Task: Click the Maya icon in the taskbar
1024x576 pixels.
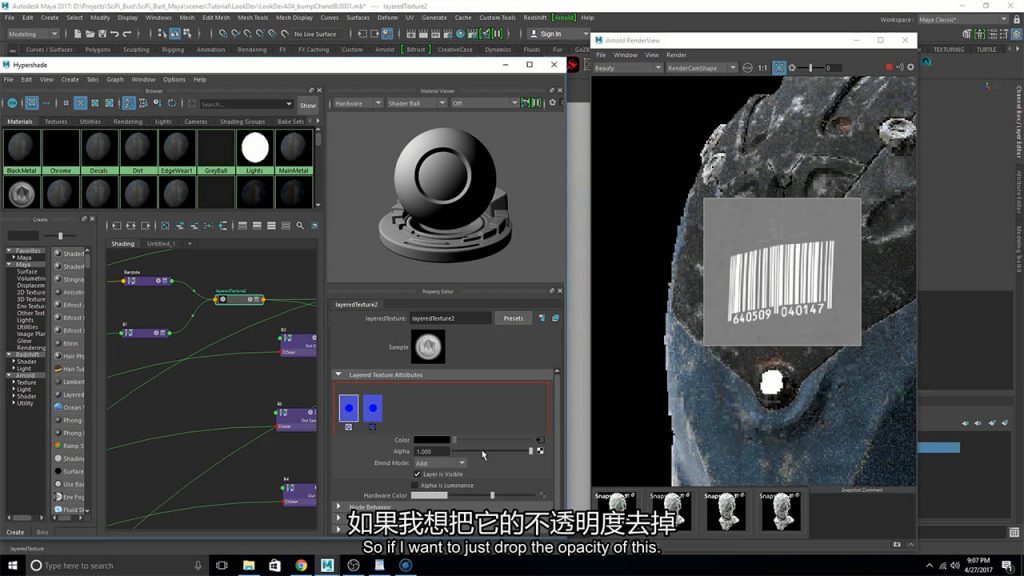Action: point(327,566)
